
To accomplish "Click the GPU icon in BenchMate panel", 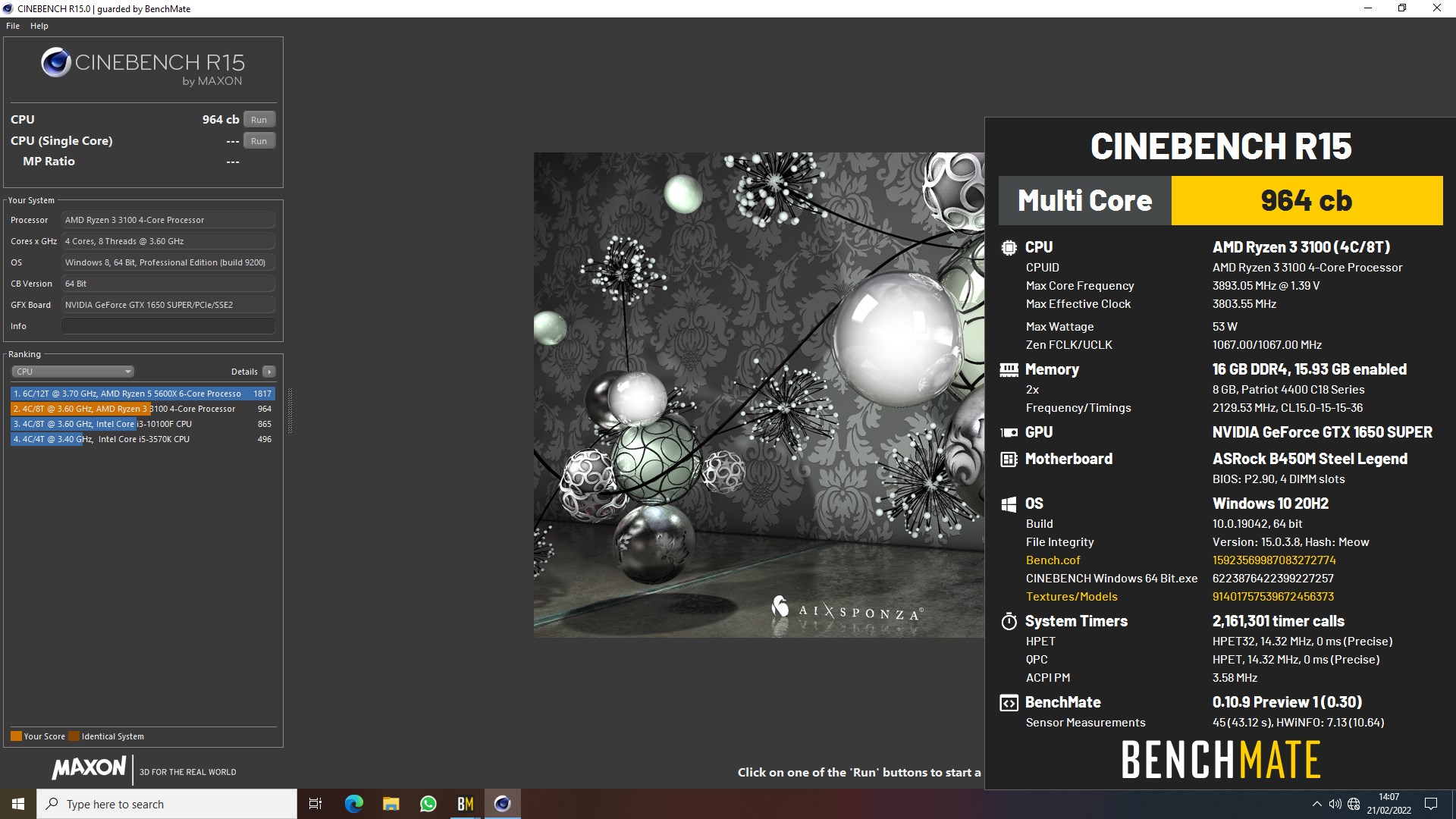I will click(1009, 432).
